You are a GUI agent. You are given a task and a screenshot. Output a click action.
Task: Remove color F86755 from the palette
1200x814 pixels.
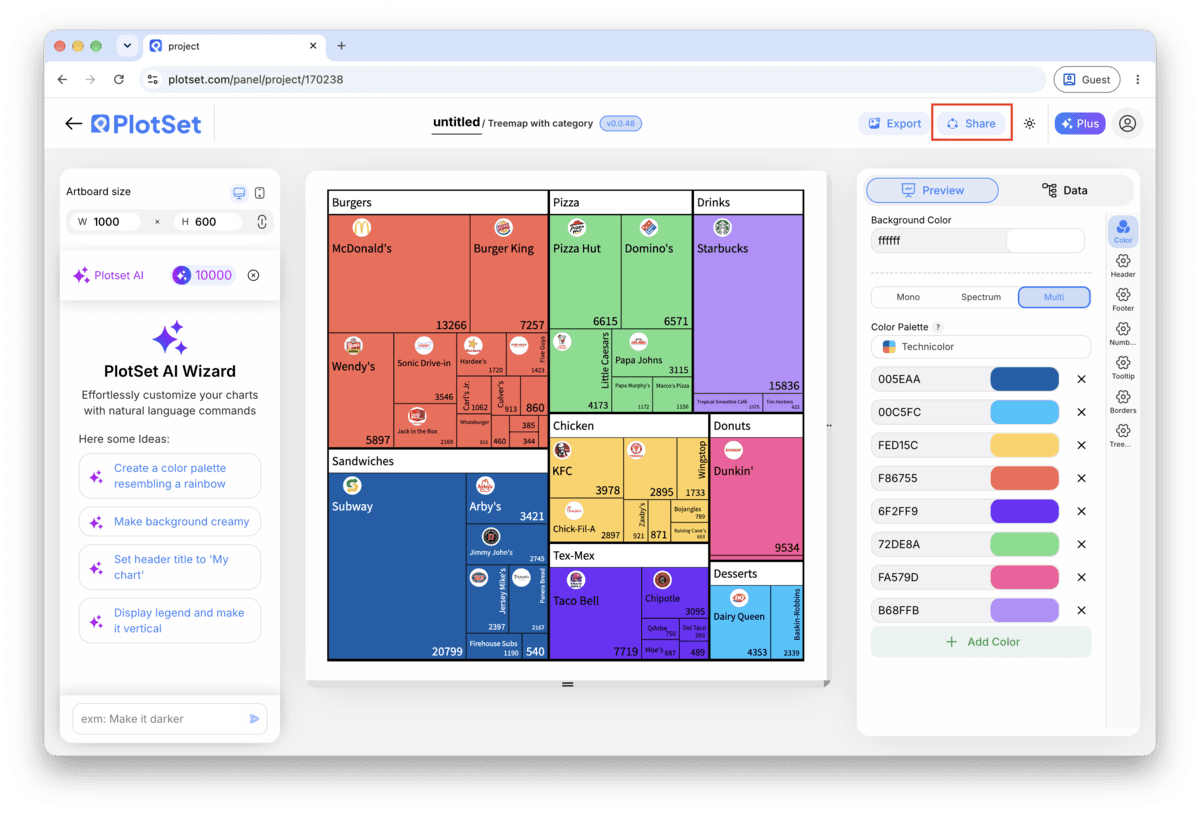click(x=1081, y=478)
